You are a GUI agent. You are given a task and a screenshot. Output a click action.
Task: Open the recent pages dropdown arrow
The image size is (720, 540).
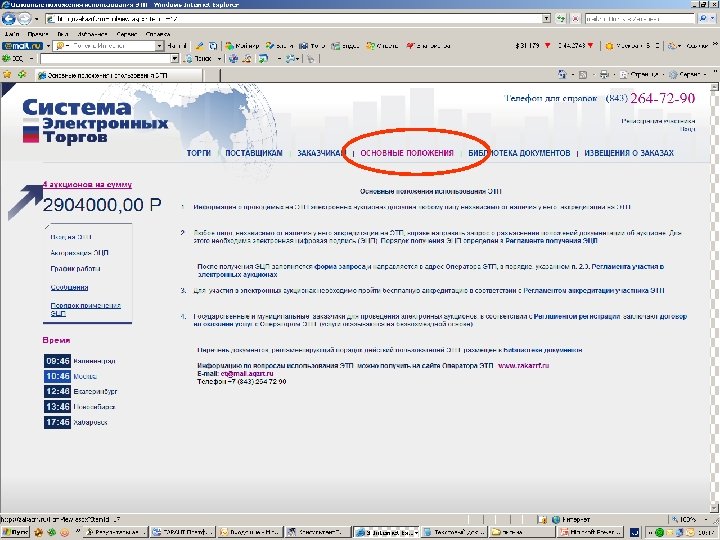[x=37, y=19]
